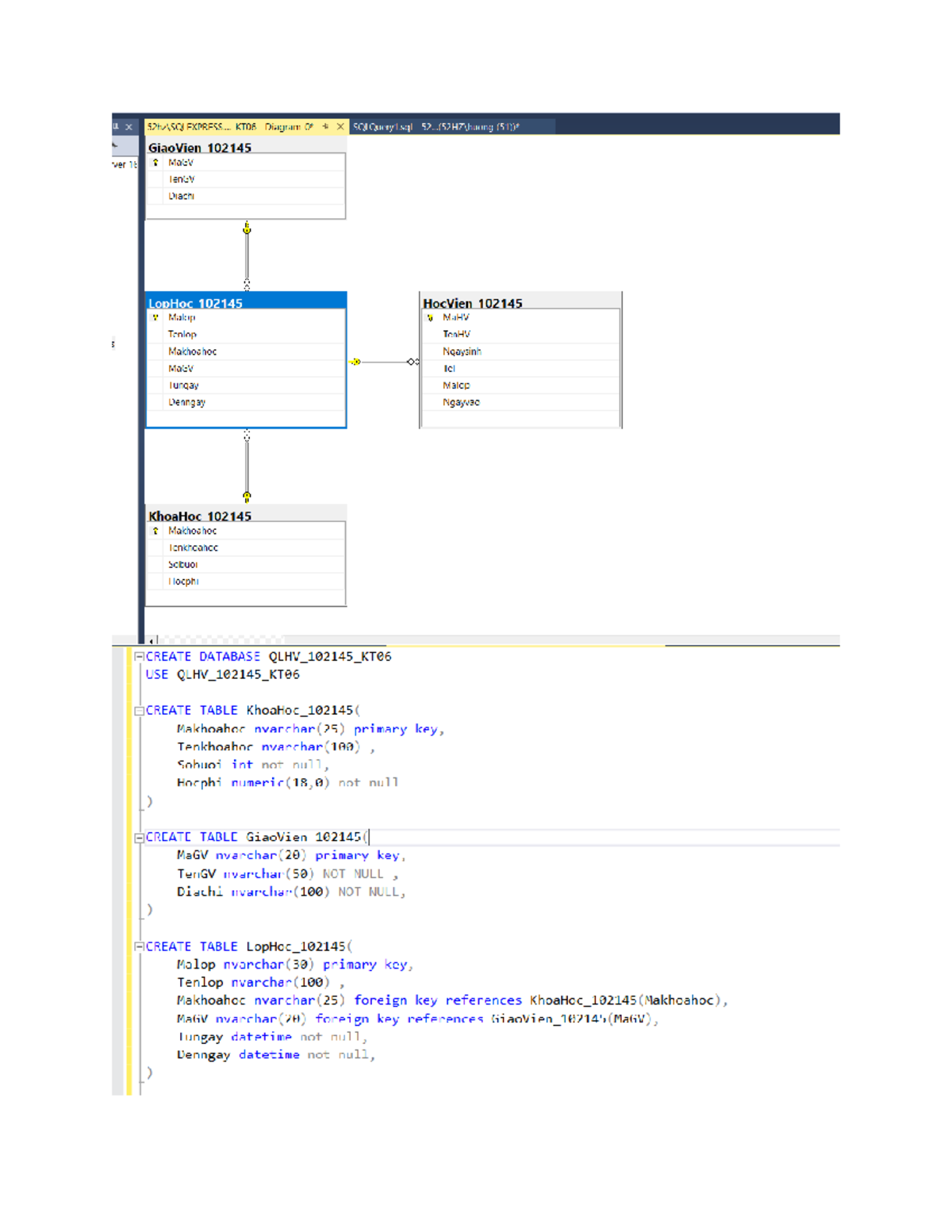Select the Tungay column in LopHoc
952x1232 pixels.
(246, 386)
